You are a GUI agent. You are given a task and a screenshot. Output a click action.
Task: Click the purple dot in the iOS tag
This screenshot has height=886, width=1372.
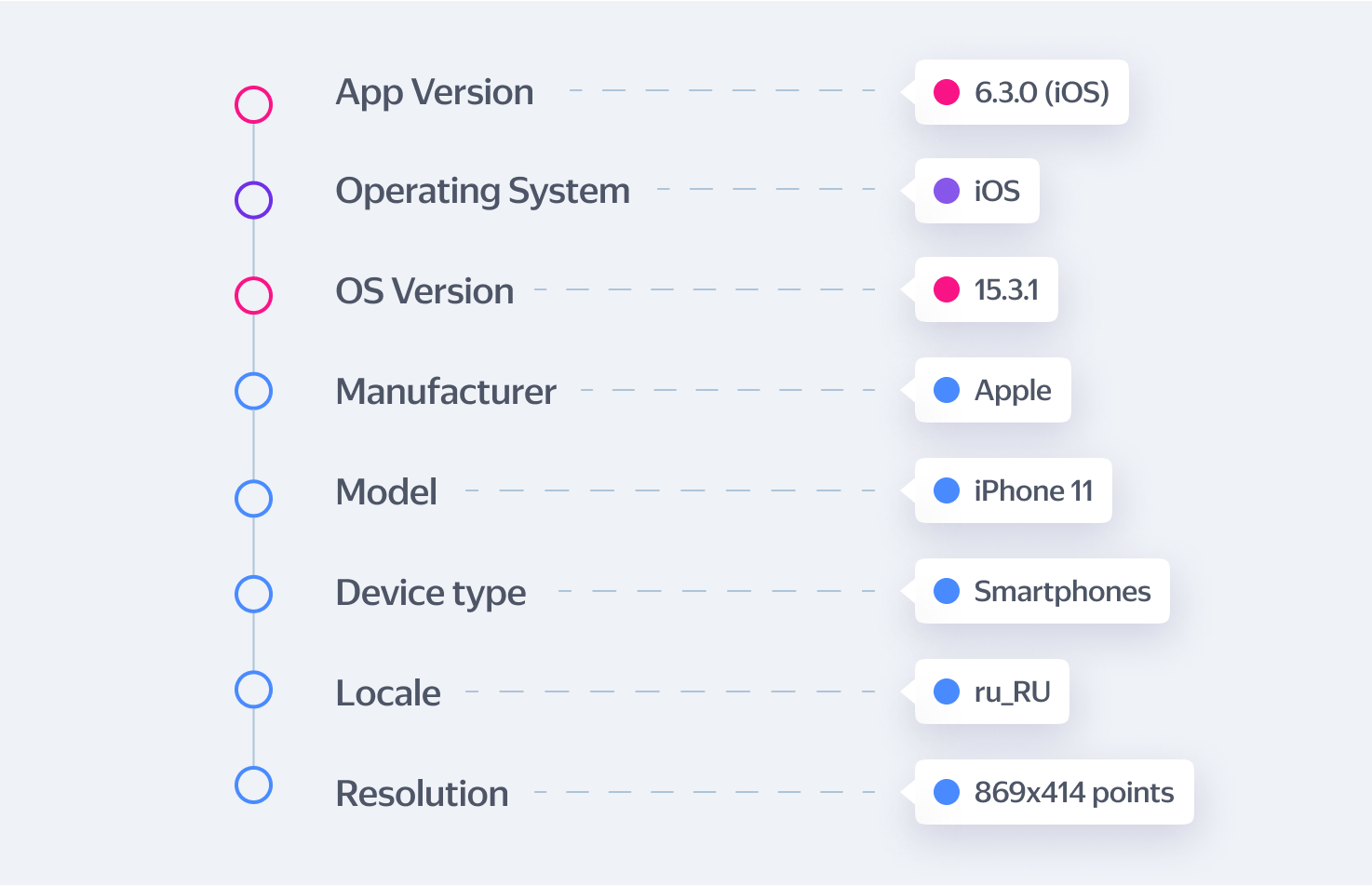(x=947, y=191)
